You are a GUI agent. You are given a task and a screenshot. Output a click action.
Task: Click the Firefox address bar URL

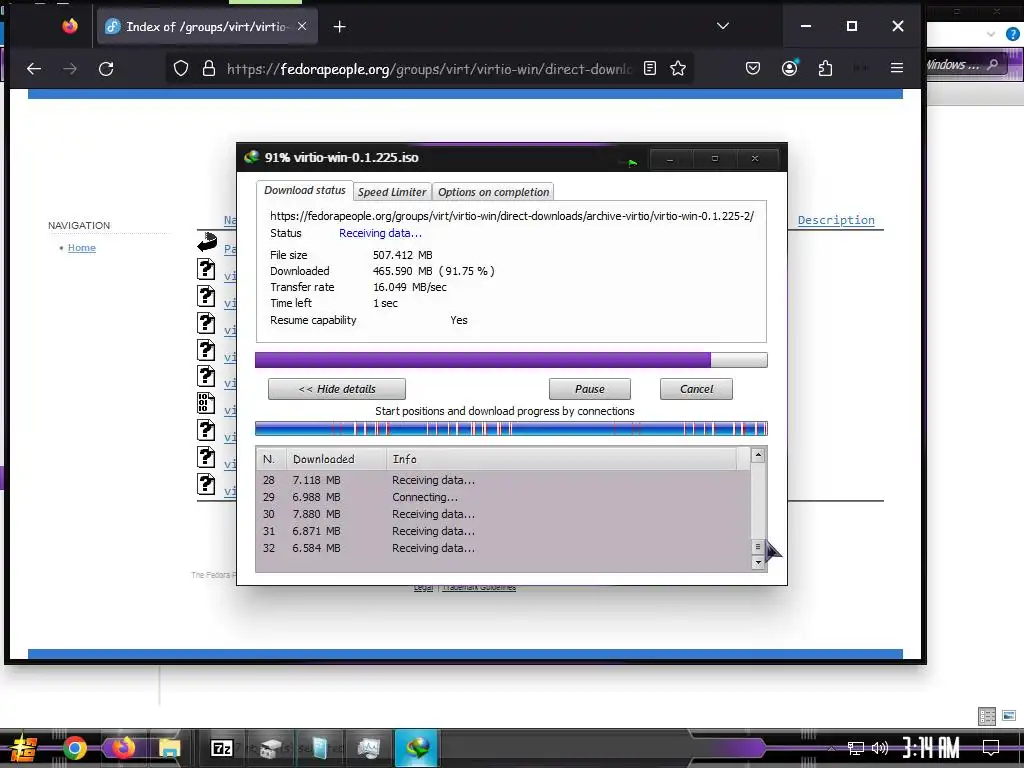[x=428, y=69]
